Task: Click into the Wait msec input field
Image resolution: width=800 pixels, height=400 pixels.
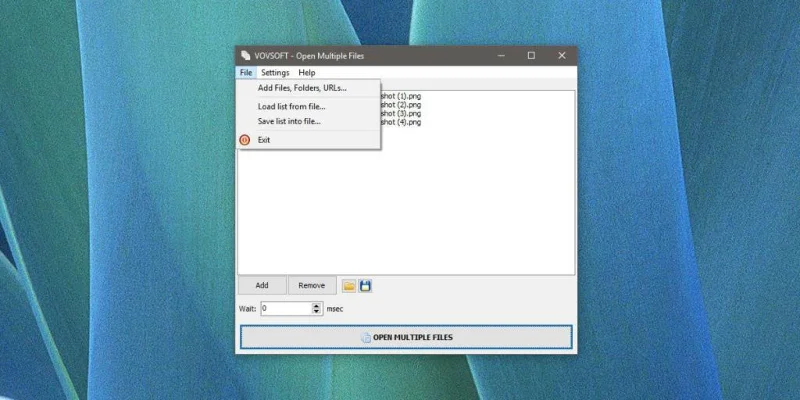Action: 286,309
